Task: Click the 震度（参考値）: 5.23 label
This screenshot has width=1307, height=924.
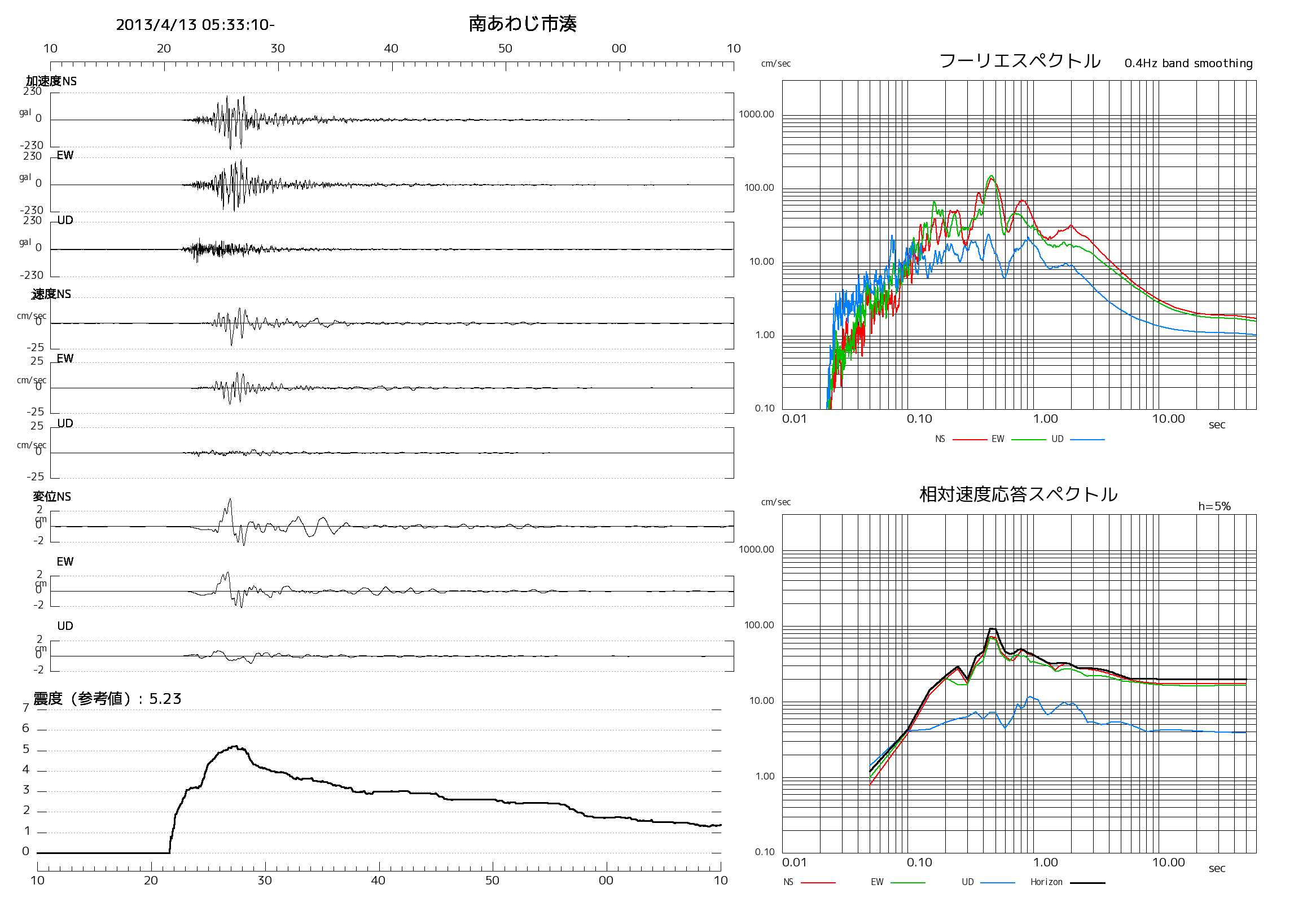Action: pyautogui.click(x=108, y=699)
